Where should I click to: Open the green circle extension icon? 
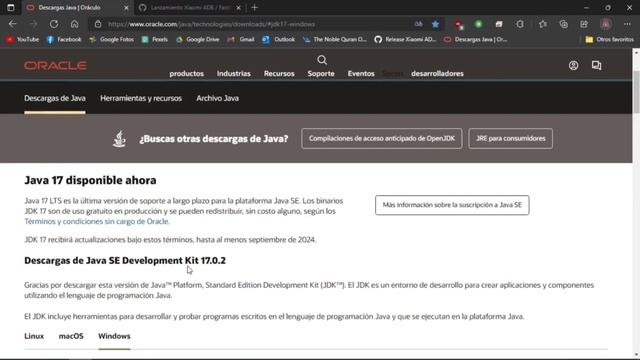pyautogui.click(x=479, y=24)
